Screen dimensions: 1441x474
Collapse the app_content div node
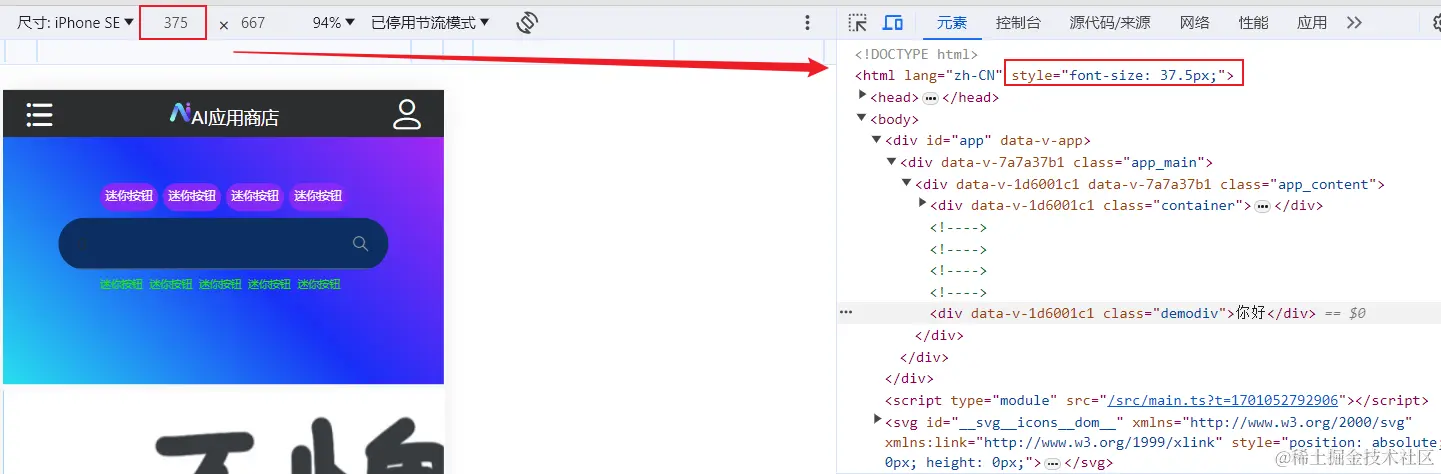pos(907,183)
